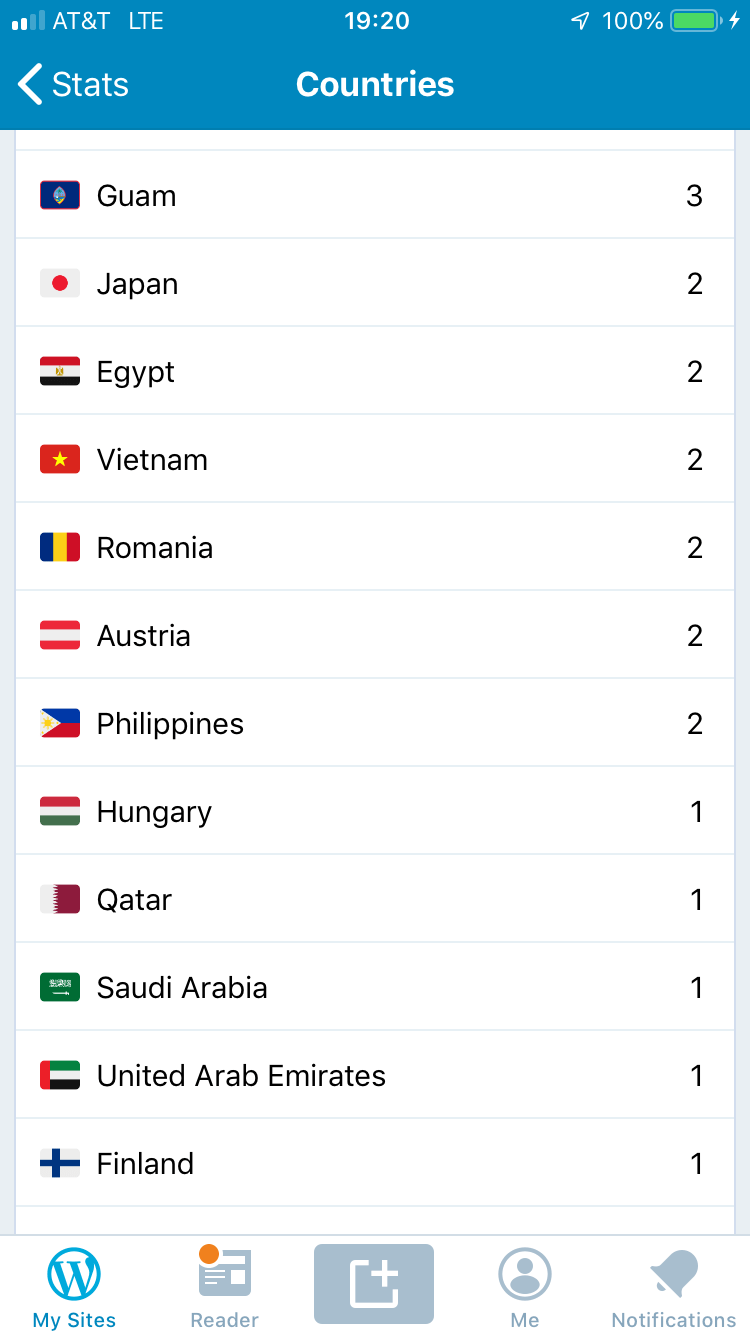
Task: Tap the Guam flag icon
Action: [60, 196]
